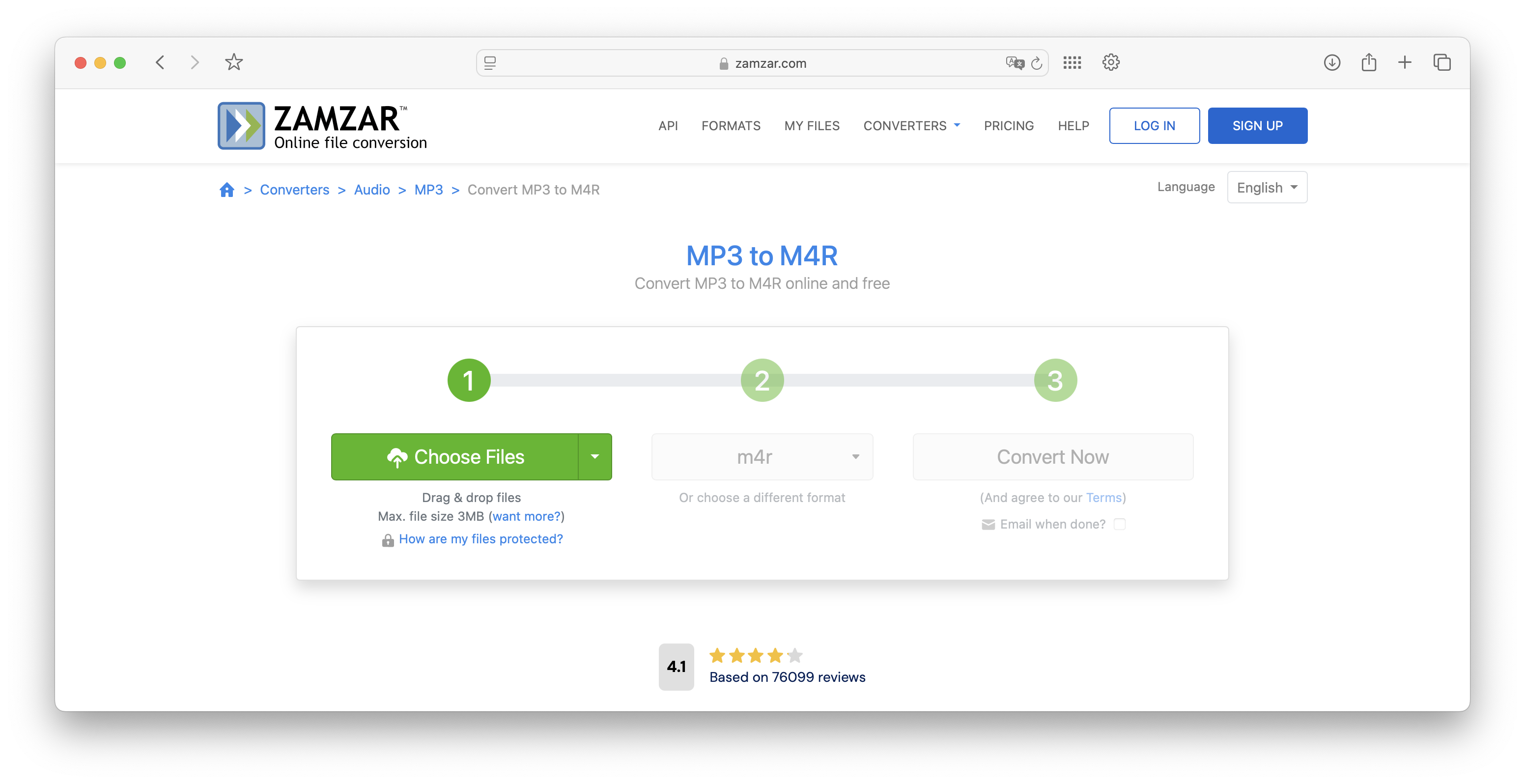This screenshot has width=1525, height=784.
Task: Click the Zamzar logo icon
Action: point(241,125)
